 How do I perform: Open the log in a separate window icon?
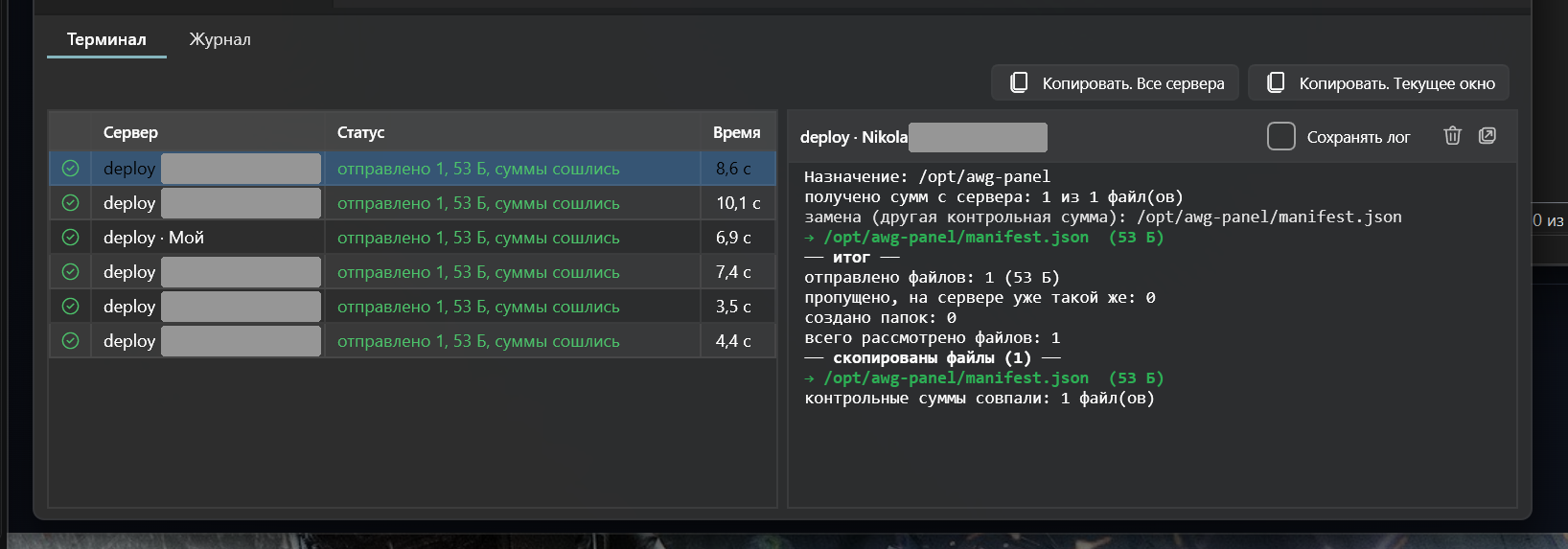point(1487,136)
